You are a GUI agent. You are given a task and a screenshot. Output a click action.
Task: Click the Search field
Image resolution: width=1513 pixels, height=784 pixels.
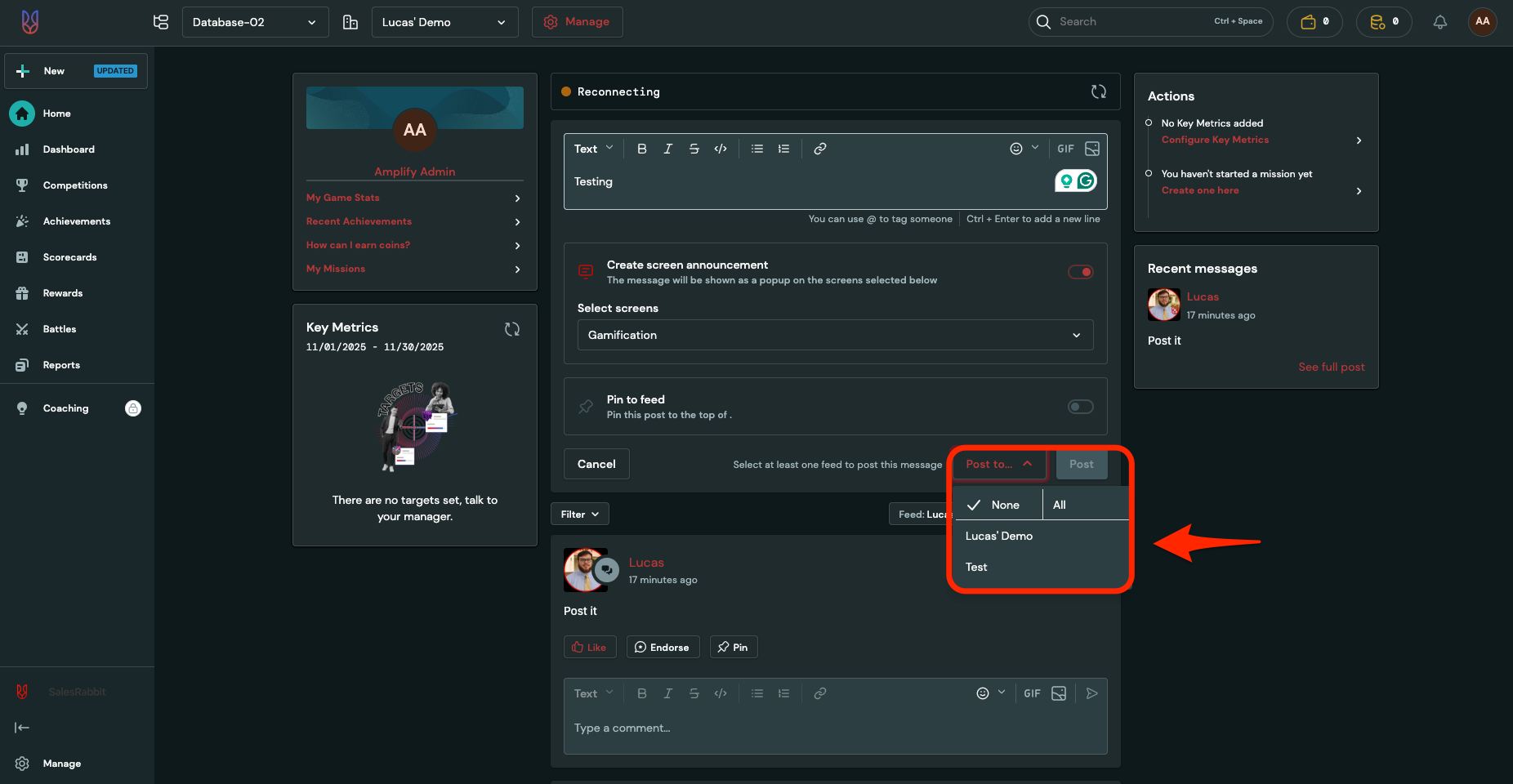[x=1131, y=22]
